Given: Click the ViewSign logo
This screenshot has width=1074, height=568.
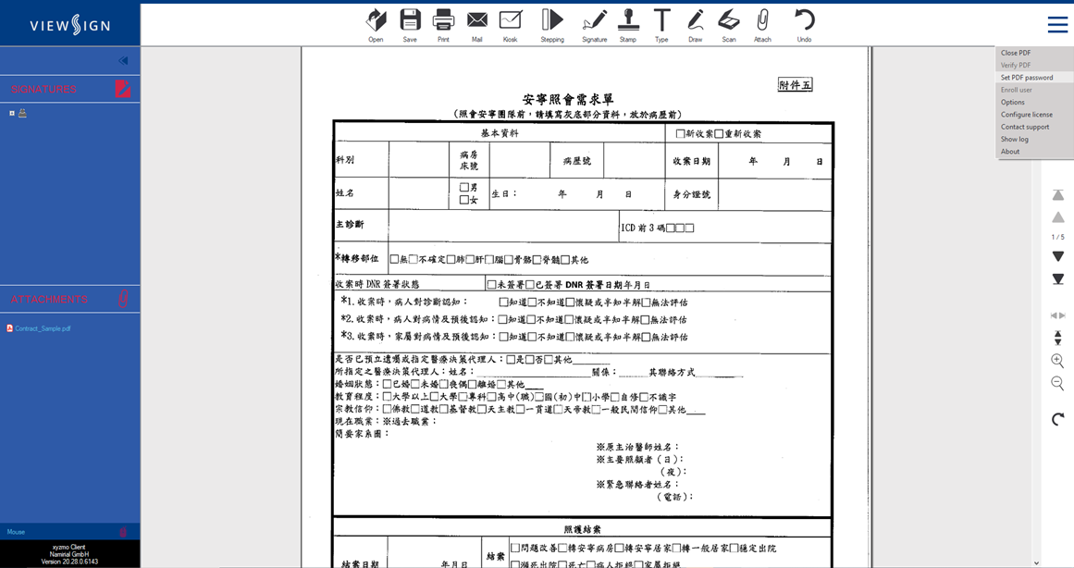Looking at the screenshot, I should [x=70, y=25].
